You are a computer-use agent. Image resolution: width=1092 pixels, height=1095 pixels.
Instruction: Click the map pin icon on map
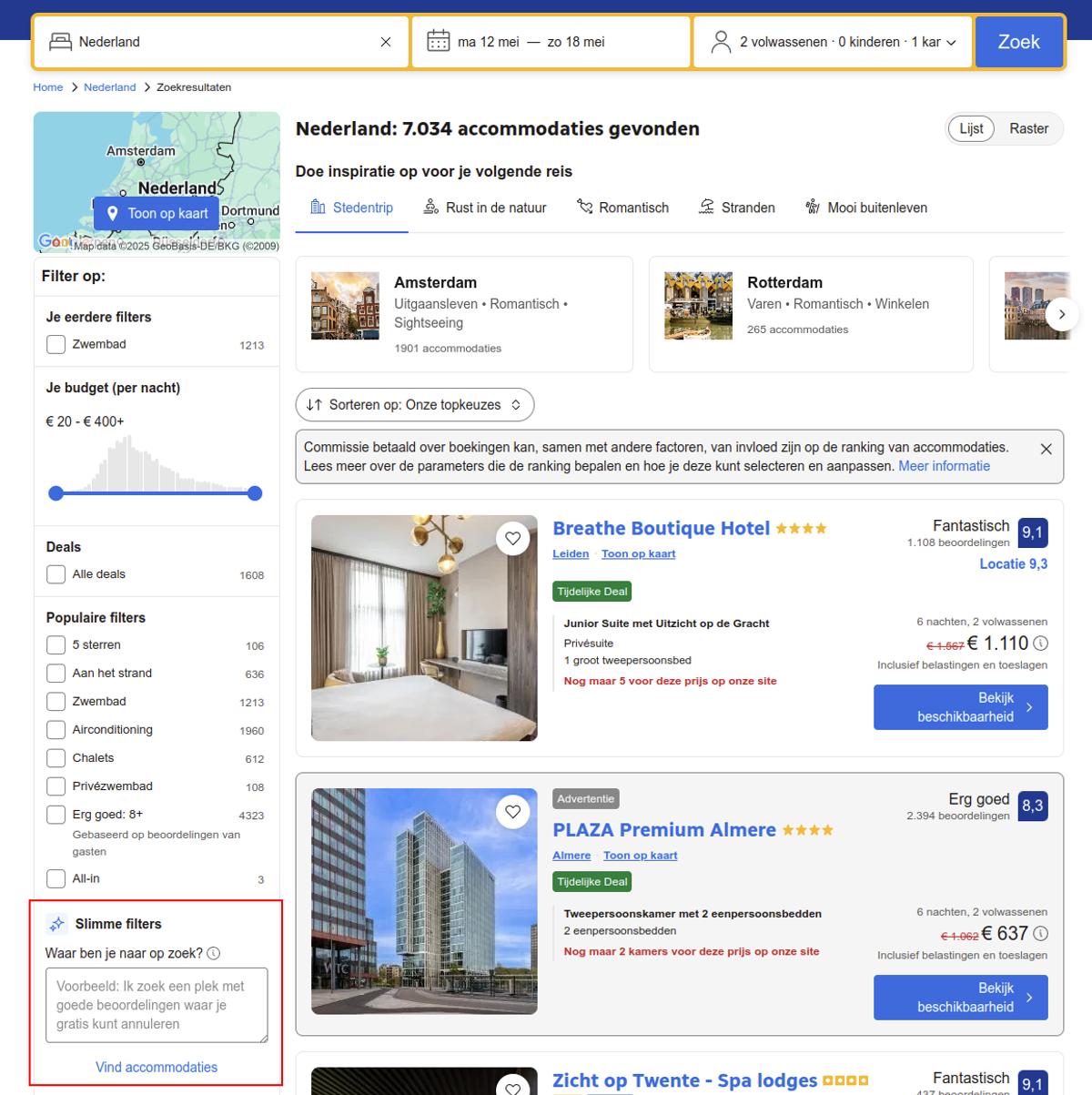tap(112, 213)
